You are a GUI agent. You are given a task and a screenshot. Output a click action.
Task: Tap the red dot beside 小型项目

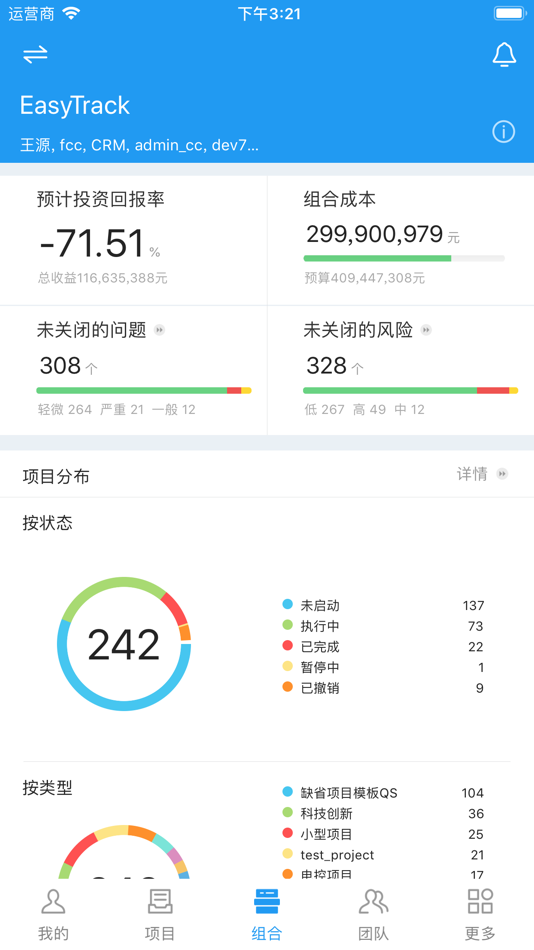click(x=288, y=833)
